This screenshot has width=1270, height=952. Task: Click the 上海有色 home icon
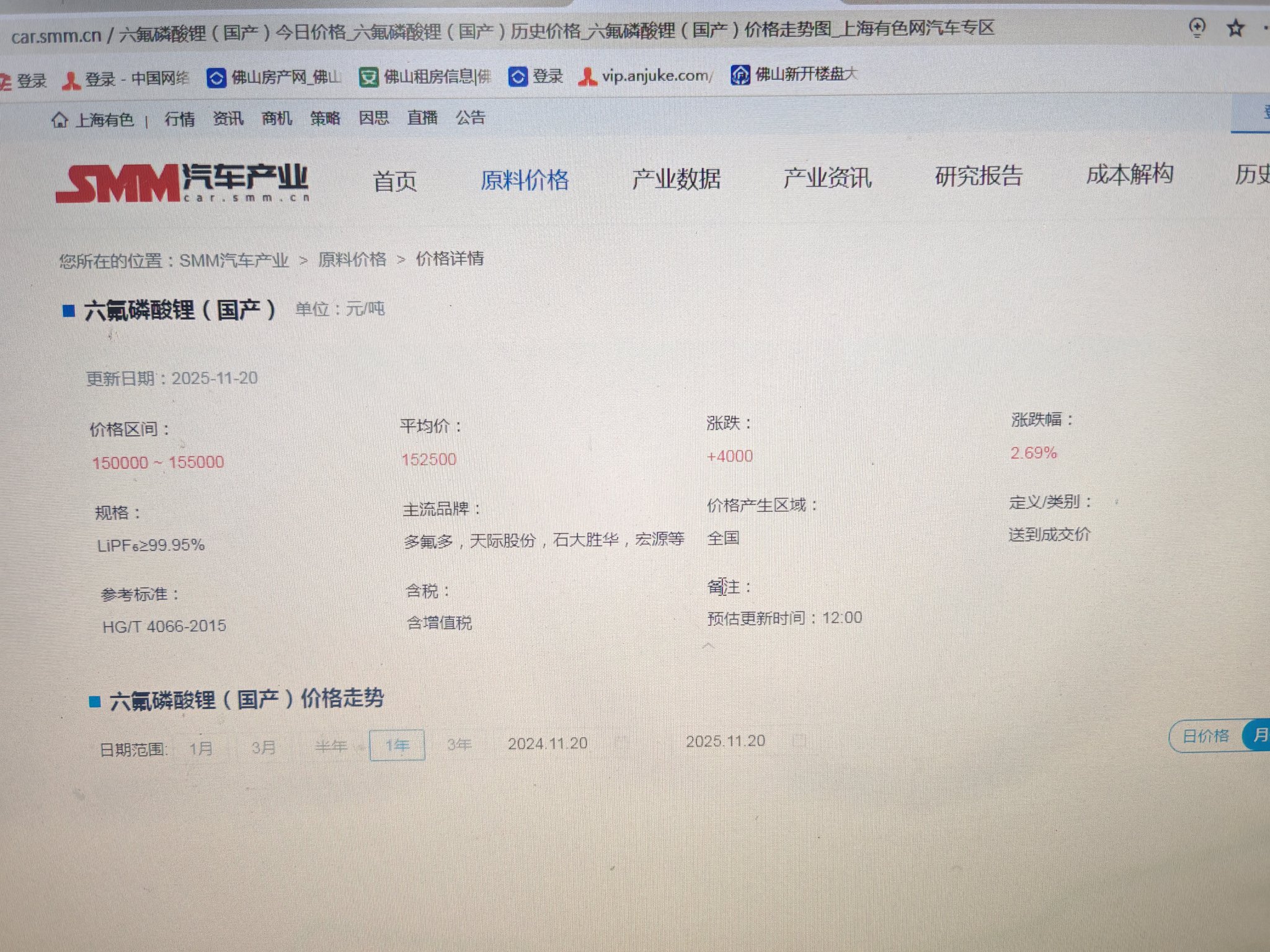[60, 119]
